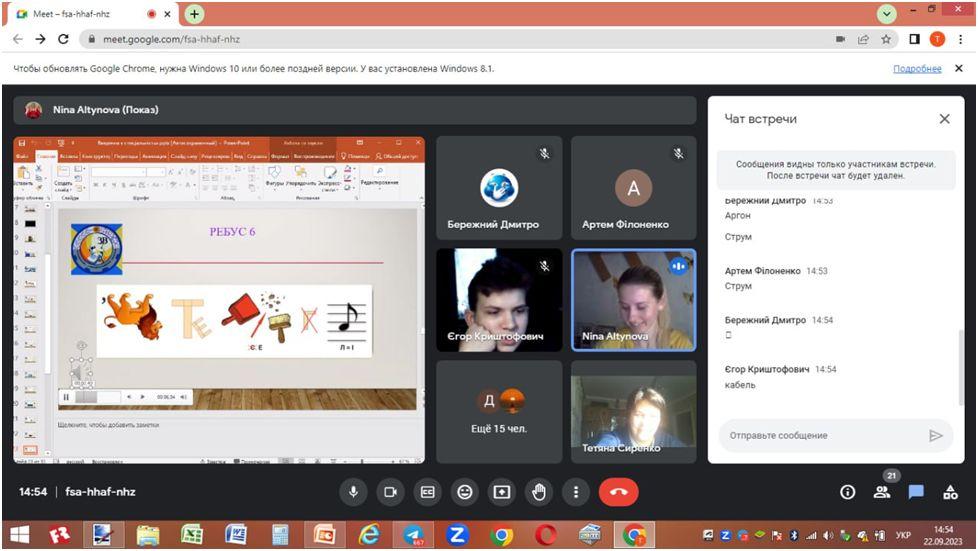Open tab search dropdown arrow
The image size is (978, 551).
[x=886, y=14]
